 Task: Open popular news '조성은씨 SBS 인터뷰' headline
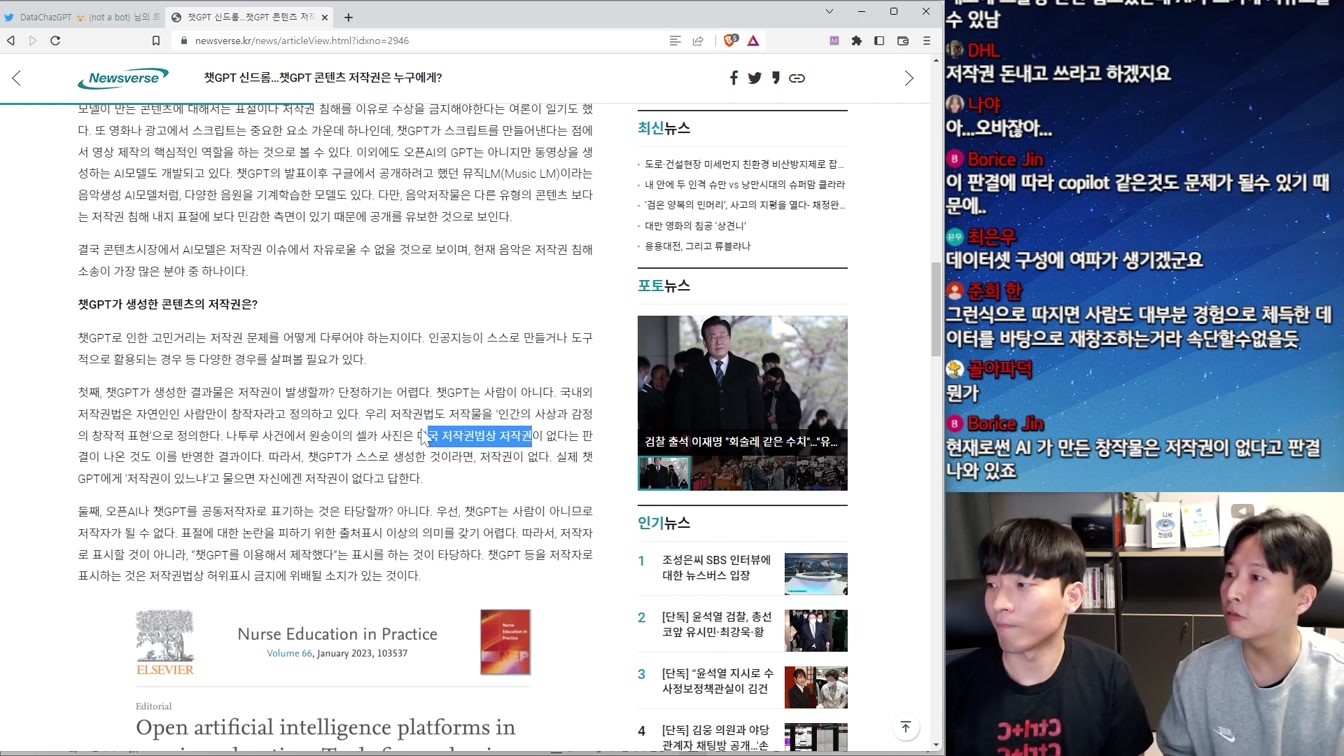(x=716, y=567)
